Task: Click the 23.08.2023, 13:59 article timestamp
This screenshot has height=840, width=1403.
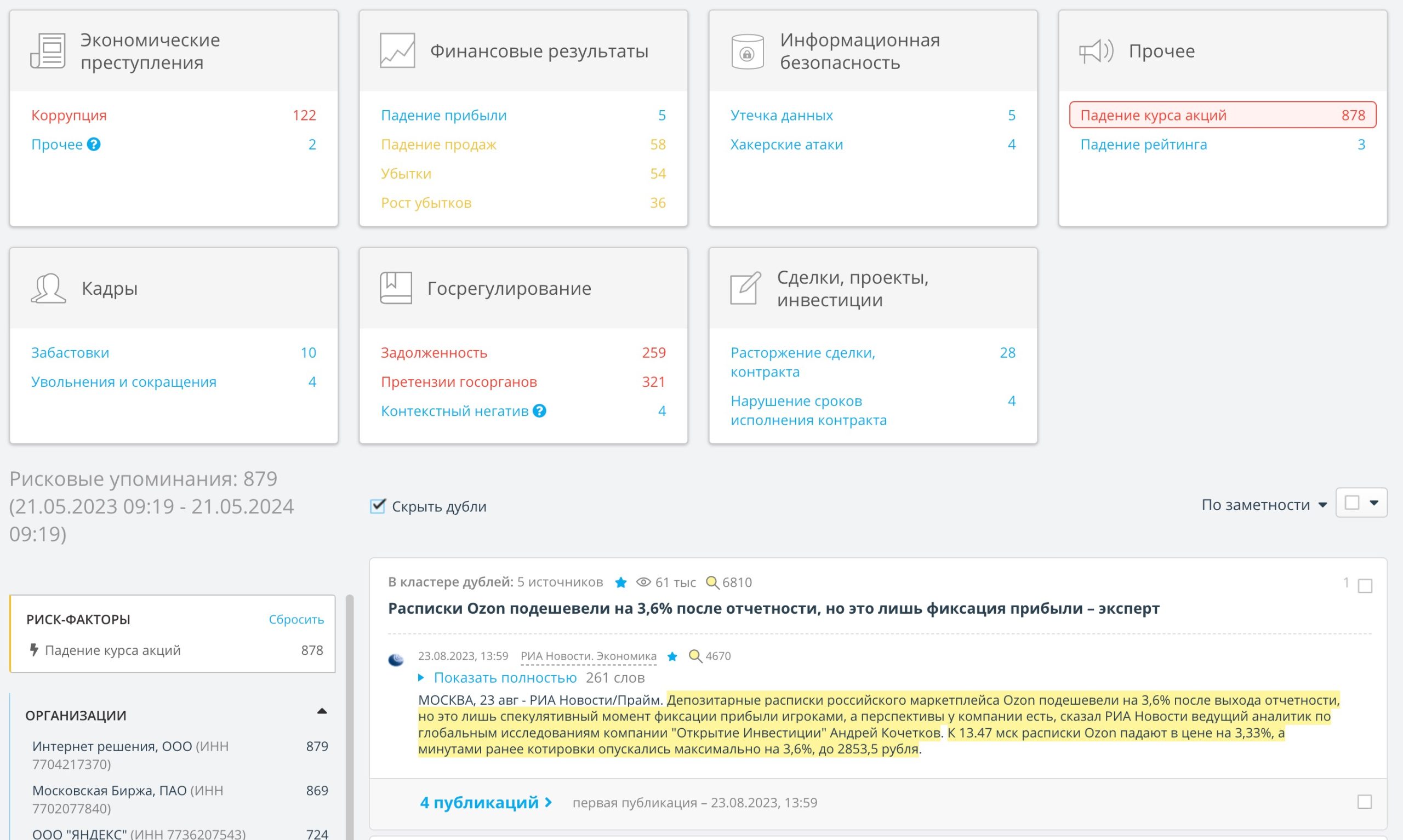Action: point(463,656)
